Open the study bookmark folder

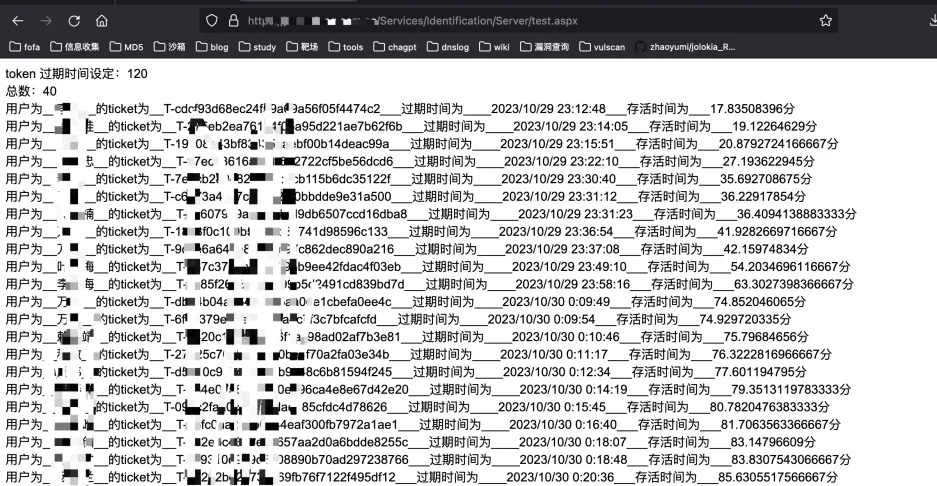(x=258, y=47)
